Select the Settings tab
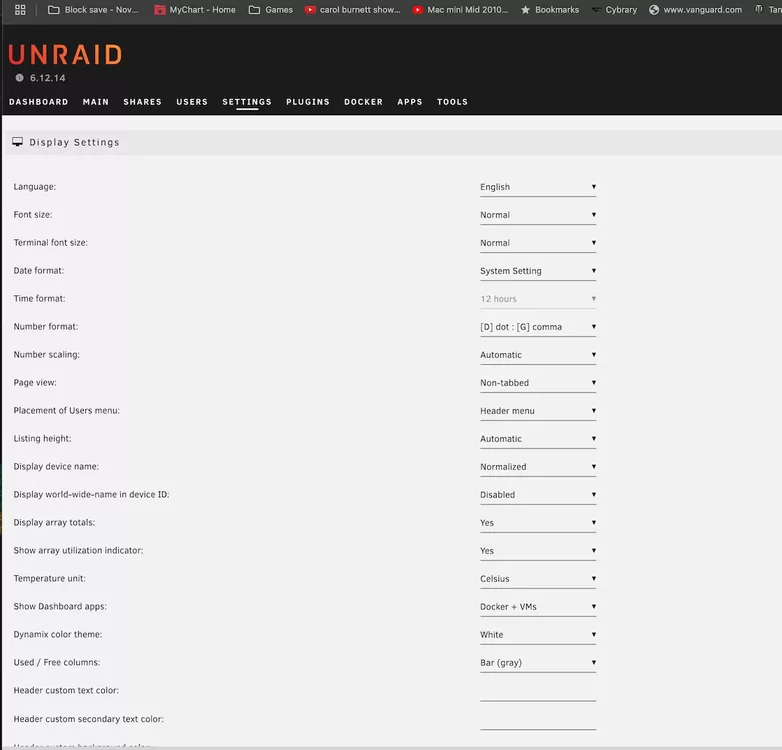The image size is (782, 750). (x=247, y=102)
